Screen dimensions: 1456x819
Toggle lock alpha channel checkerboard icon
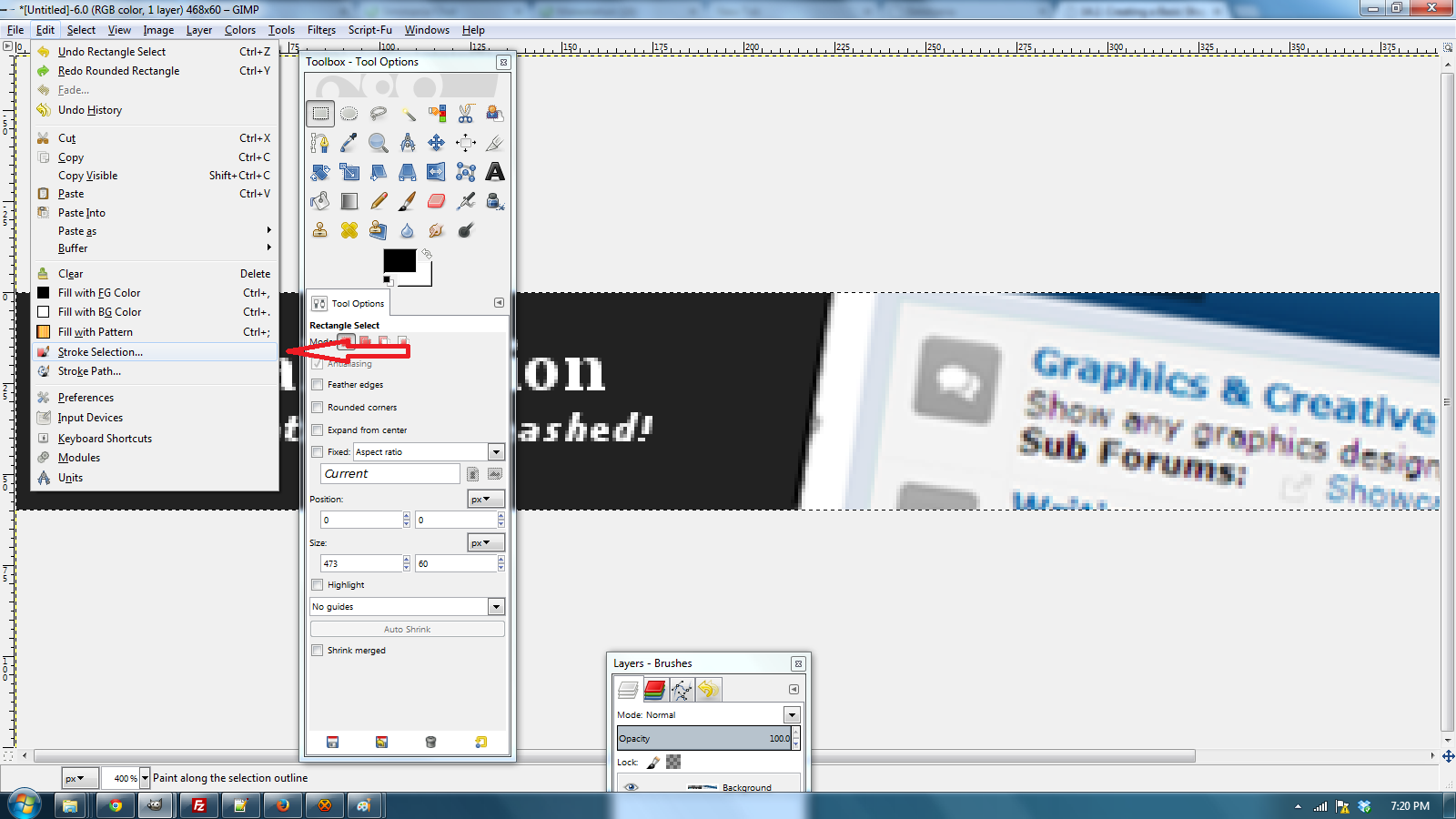[x=673, y=763]
